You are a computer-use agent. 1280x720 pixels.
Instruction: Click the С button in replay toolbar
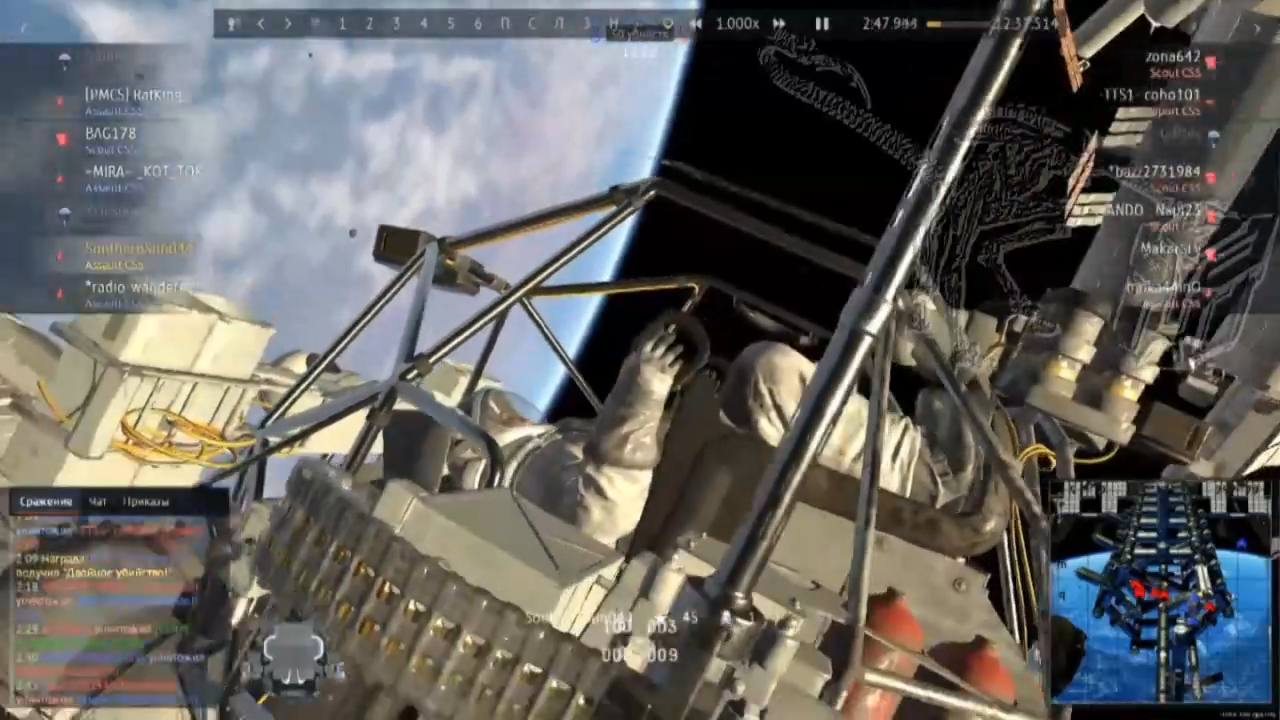click(532, 24)
